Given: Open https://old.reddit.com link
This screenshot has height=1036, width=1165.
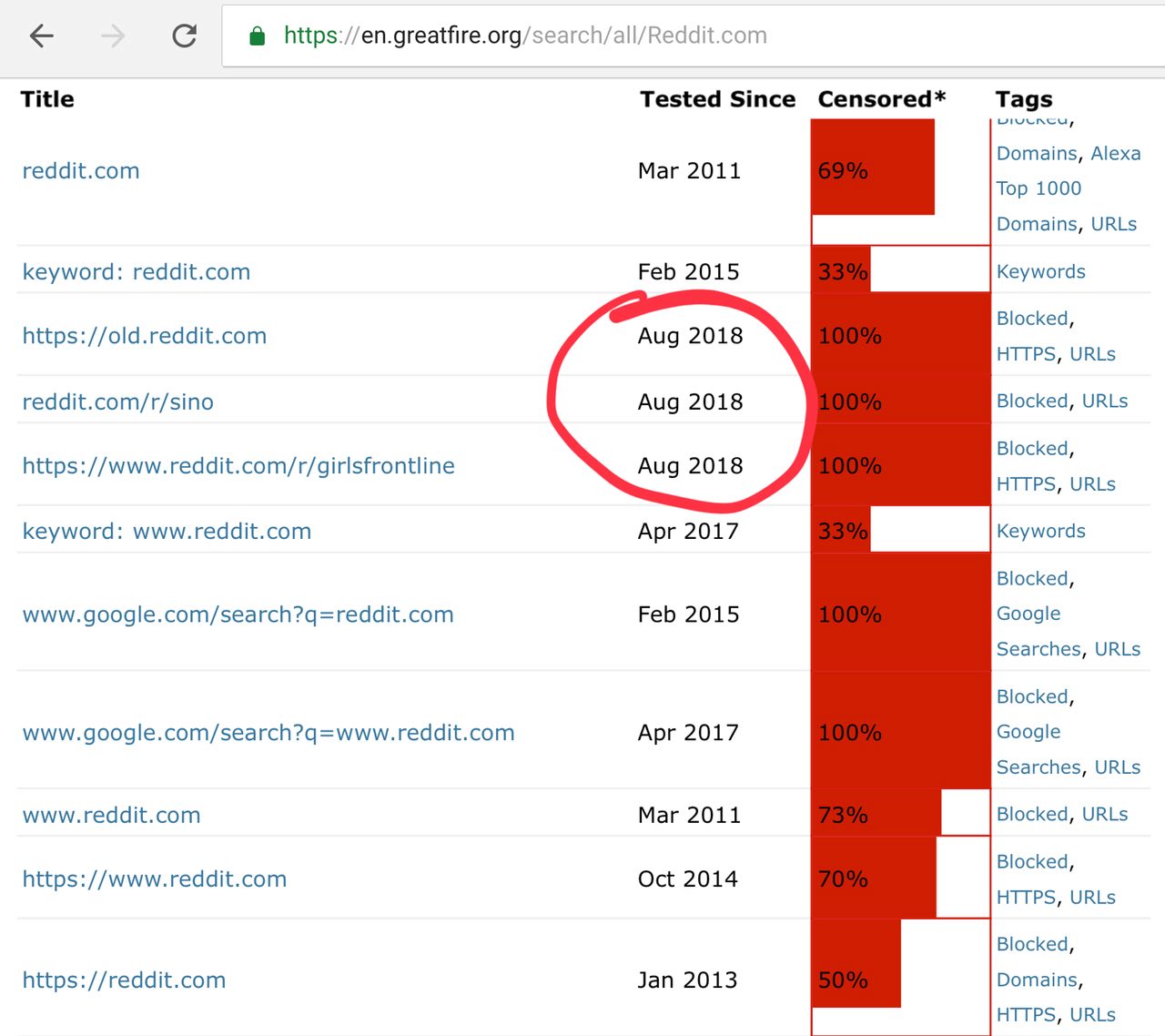Looking at the screenshot, I should click(x=145, y=336).
